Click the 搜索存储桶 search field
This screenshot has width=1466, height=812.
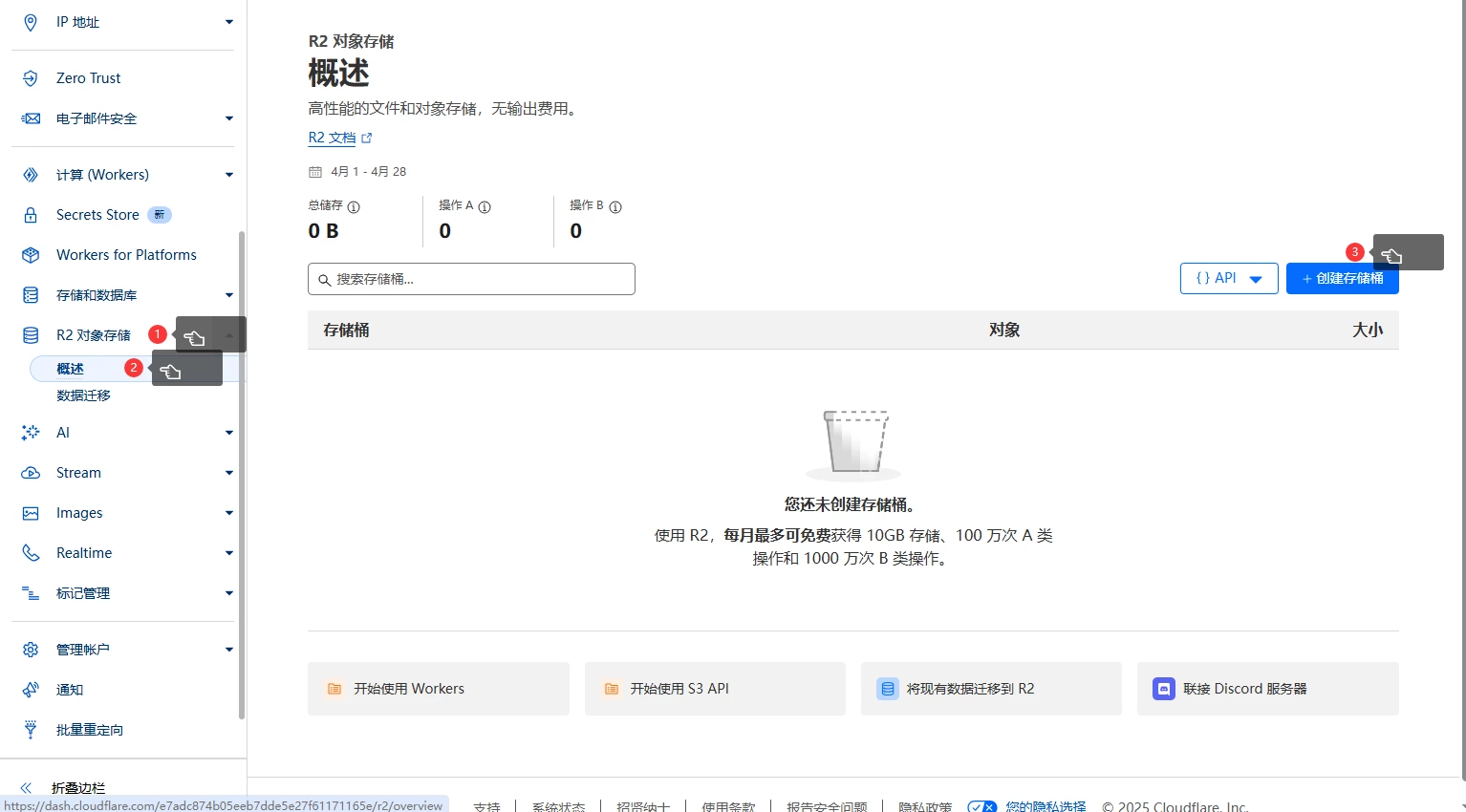471,278
